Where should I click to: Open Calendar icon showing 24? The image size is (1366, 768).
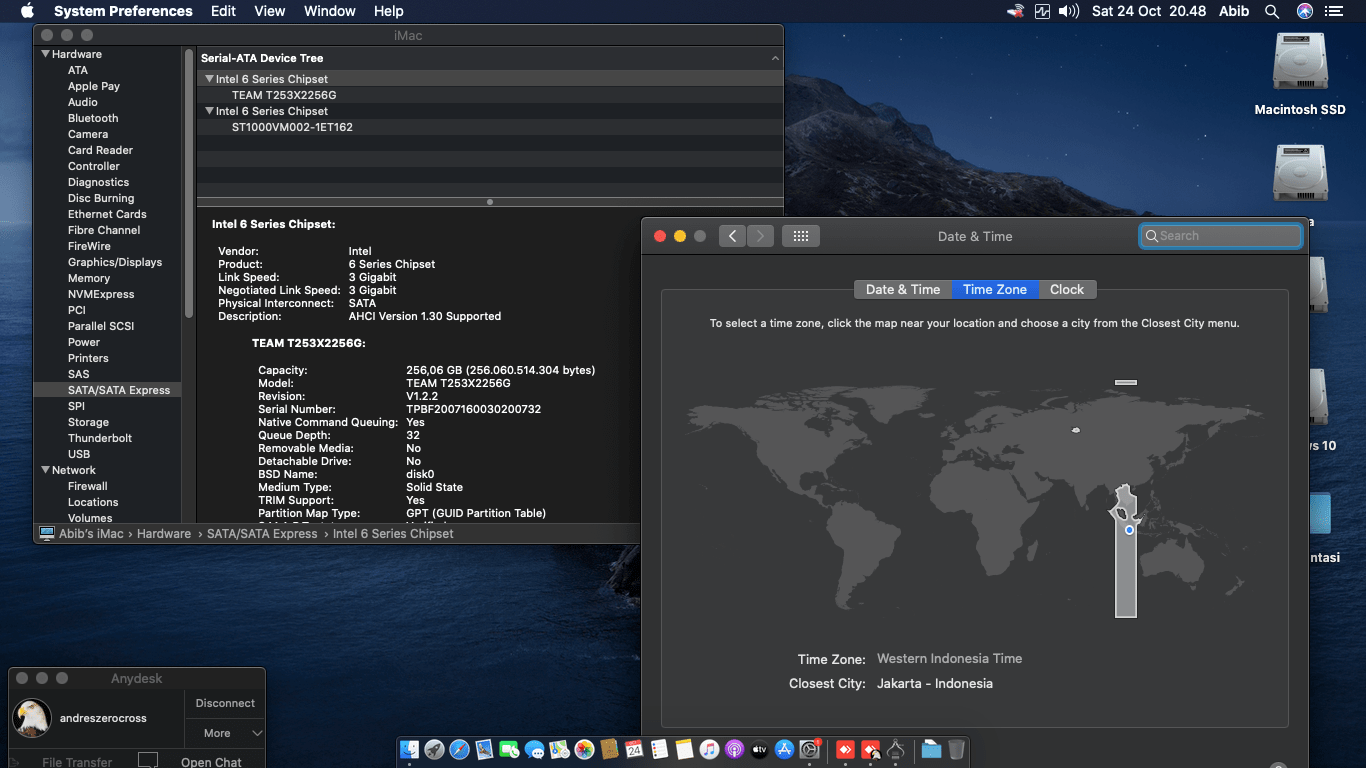click(634, 749)
